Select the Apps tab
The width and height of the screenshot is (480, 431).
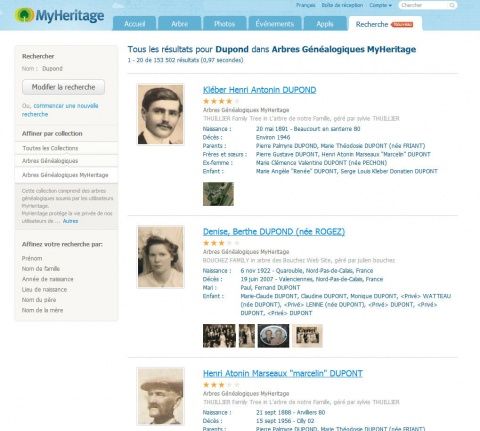coord(325,24)
